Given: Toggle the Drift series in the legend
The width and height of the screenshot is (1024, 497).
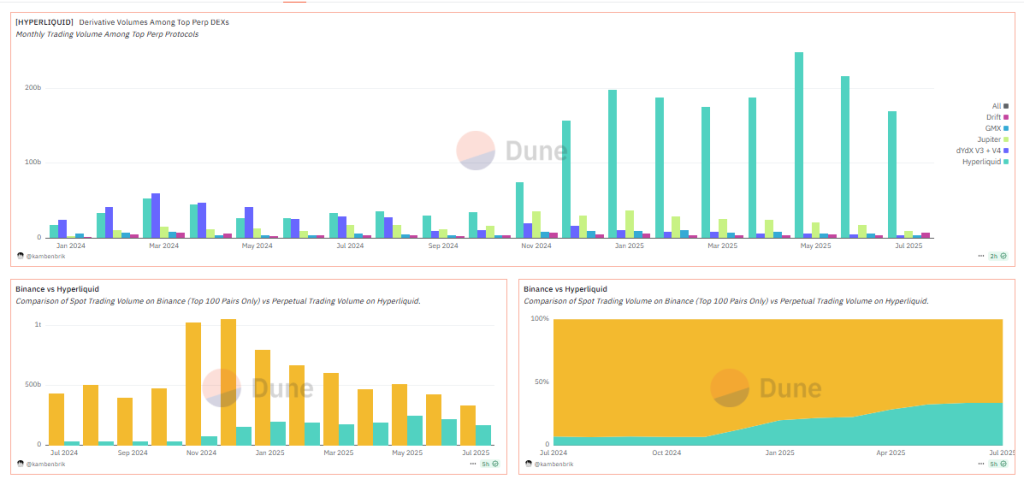Looking at the screenshot, I should coord(997,117).
